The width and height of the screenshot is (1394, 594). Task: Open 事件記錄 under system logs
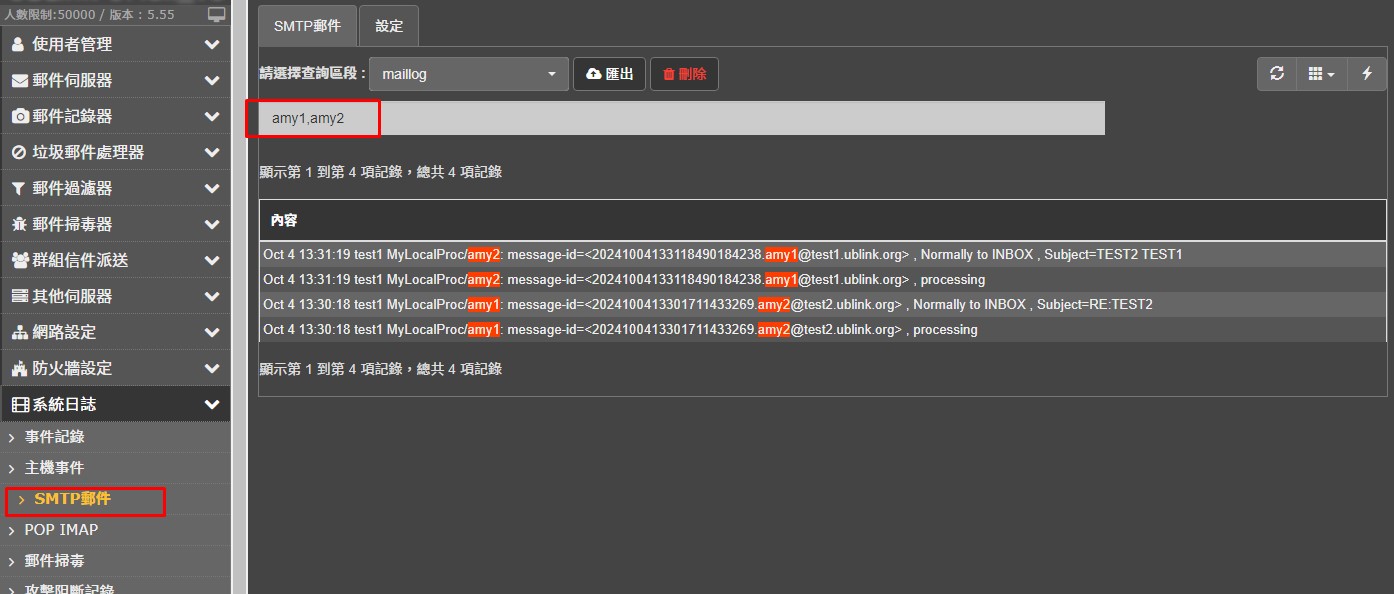(54, 436)
